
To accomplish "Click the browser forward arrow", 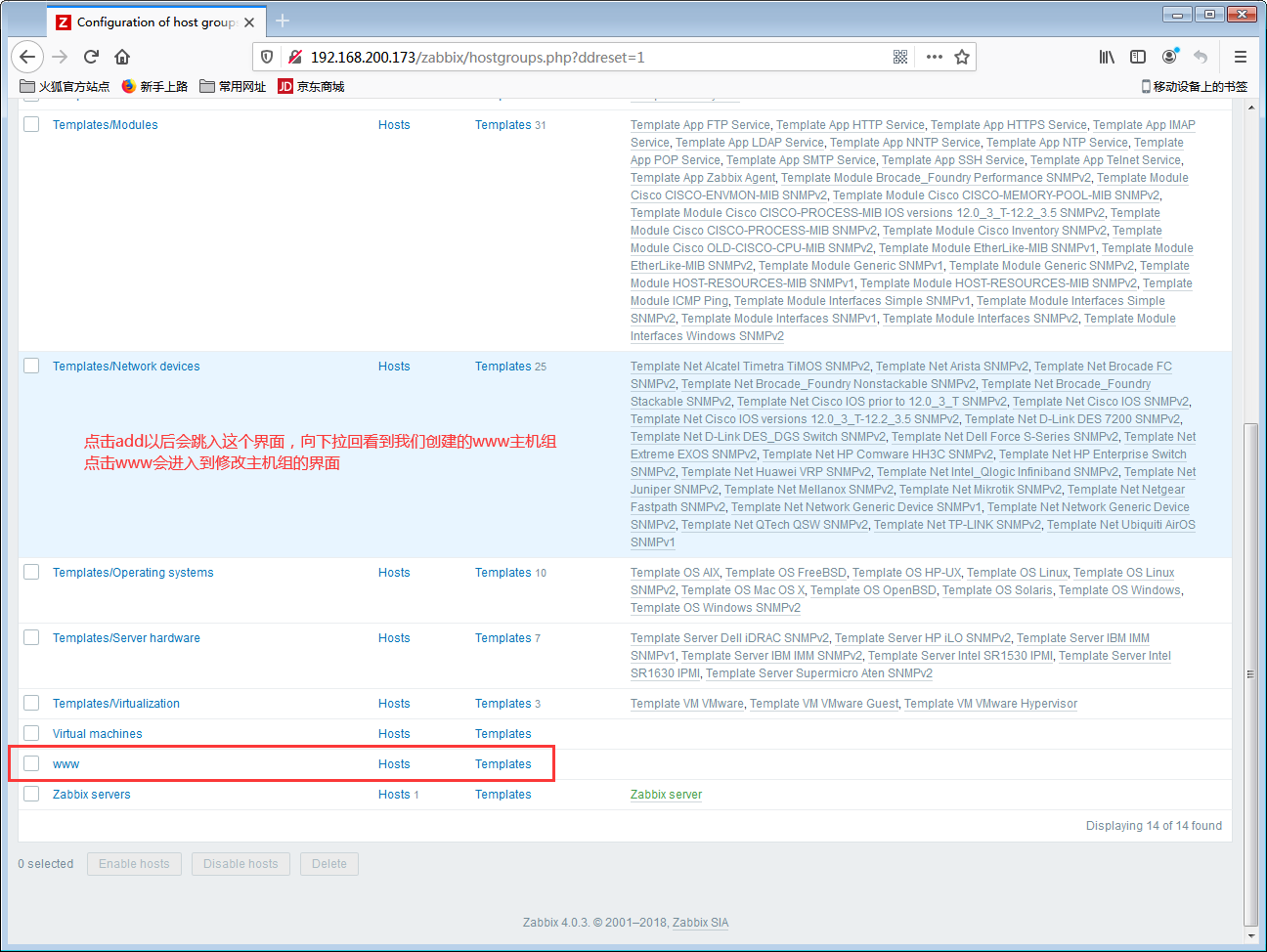I will [x=60, y=57].
